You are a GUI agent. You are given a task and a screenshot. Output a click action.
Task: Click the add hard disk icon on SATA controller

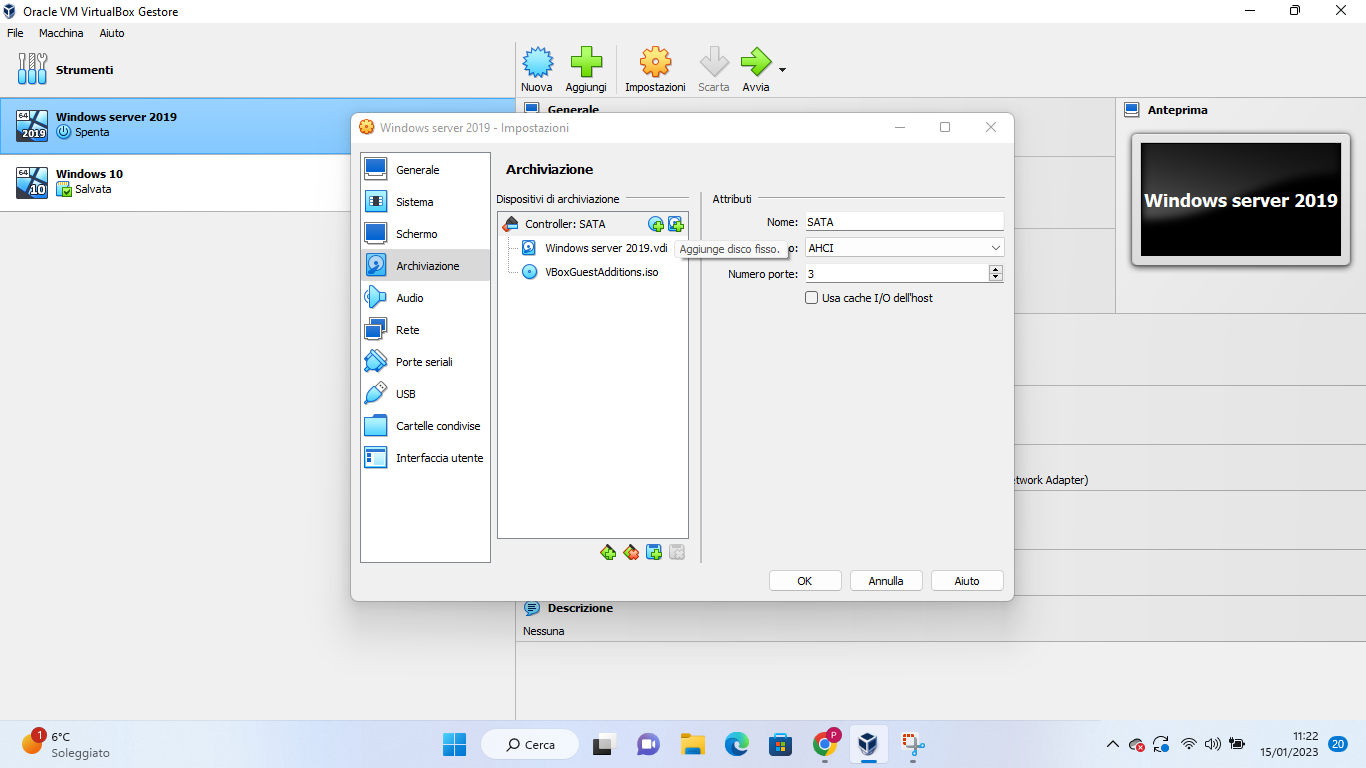click(x=676, y=224)
